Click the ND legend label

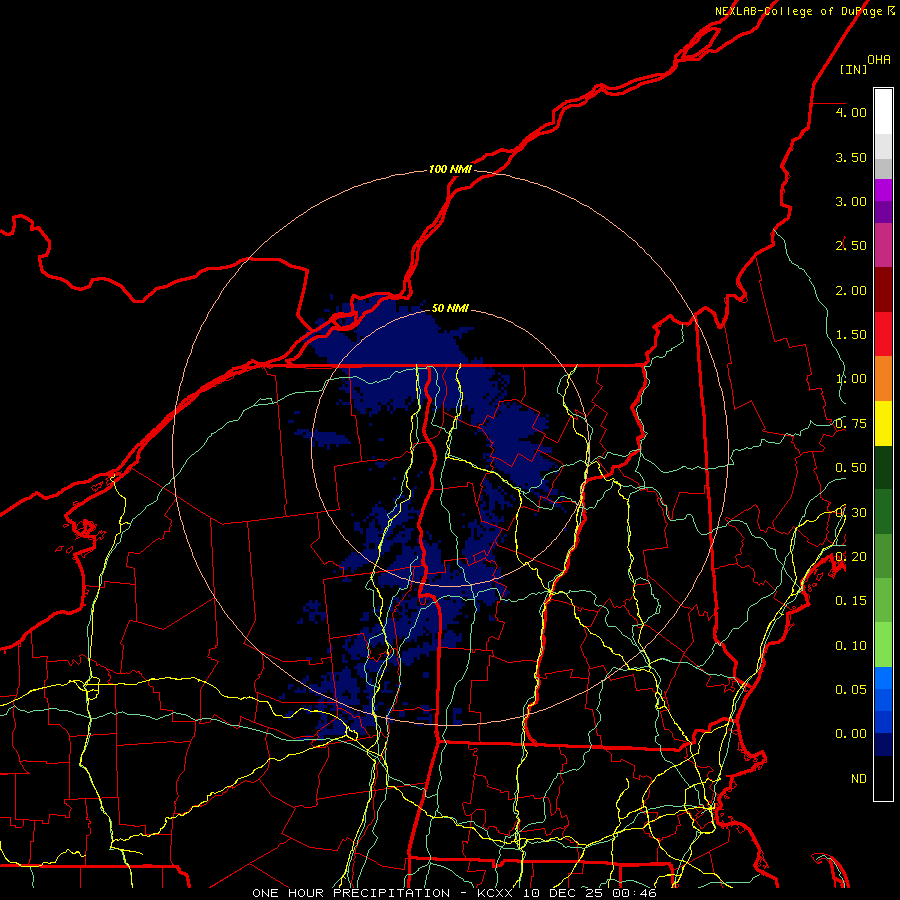click(859, 779)
